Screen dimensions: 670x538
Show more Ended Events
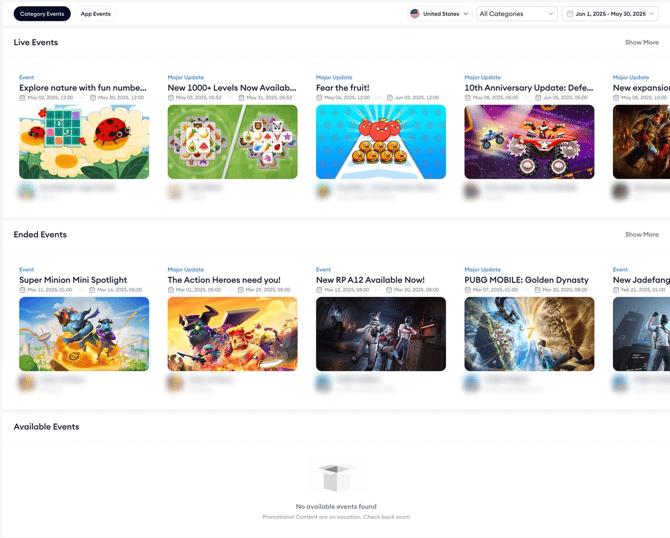click(x=641, y=235)
